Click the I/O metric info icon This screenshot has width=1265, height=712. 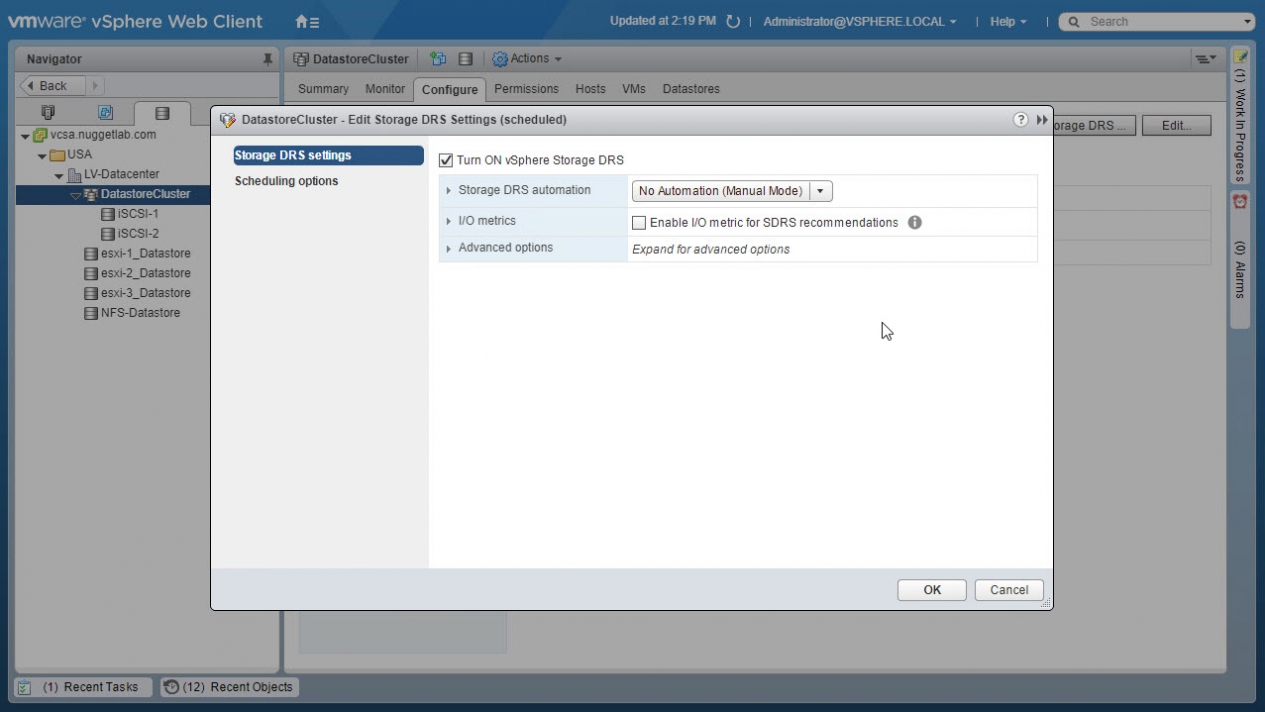coord(914,223)
